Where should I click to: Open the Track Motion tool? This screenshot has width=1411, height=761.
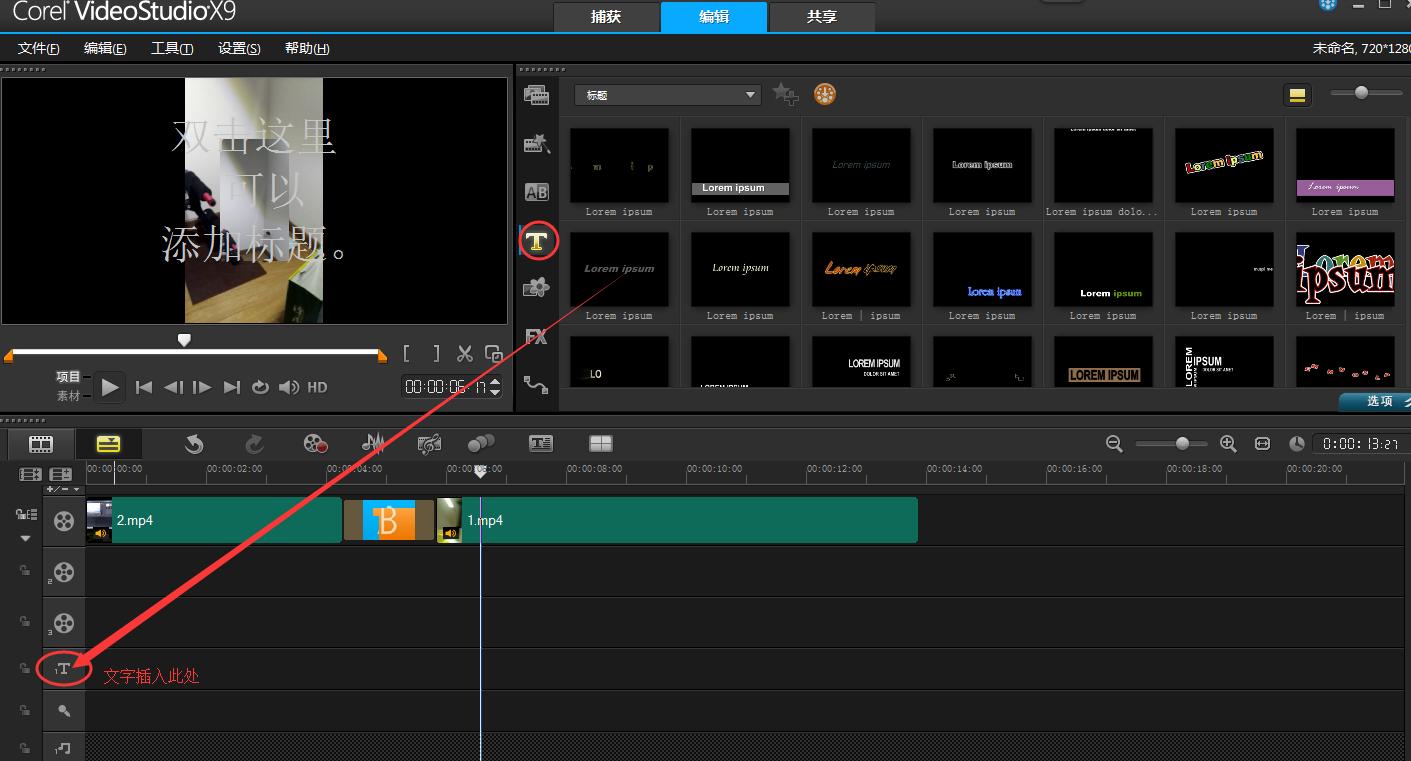482,443
